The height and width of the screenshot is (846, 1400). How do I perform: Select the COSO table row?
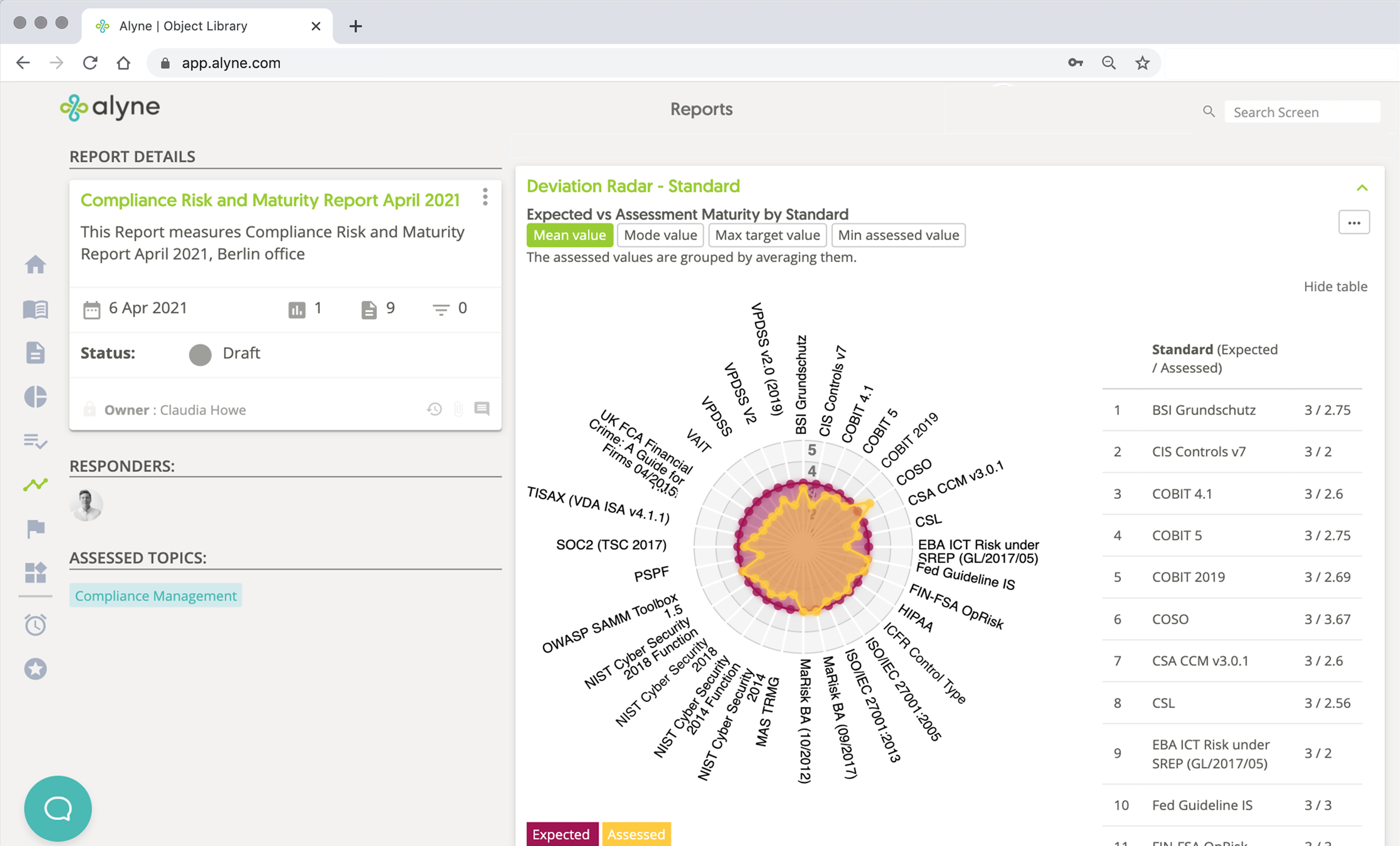coord(1232,619)
